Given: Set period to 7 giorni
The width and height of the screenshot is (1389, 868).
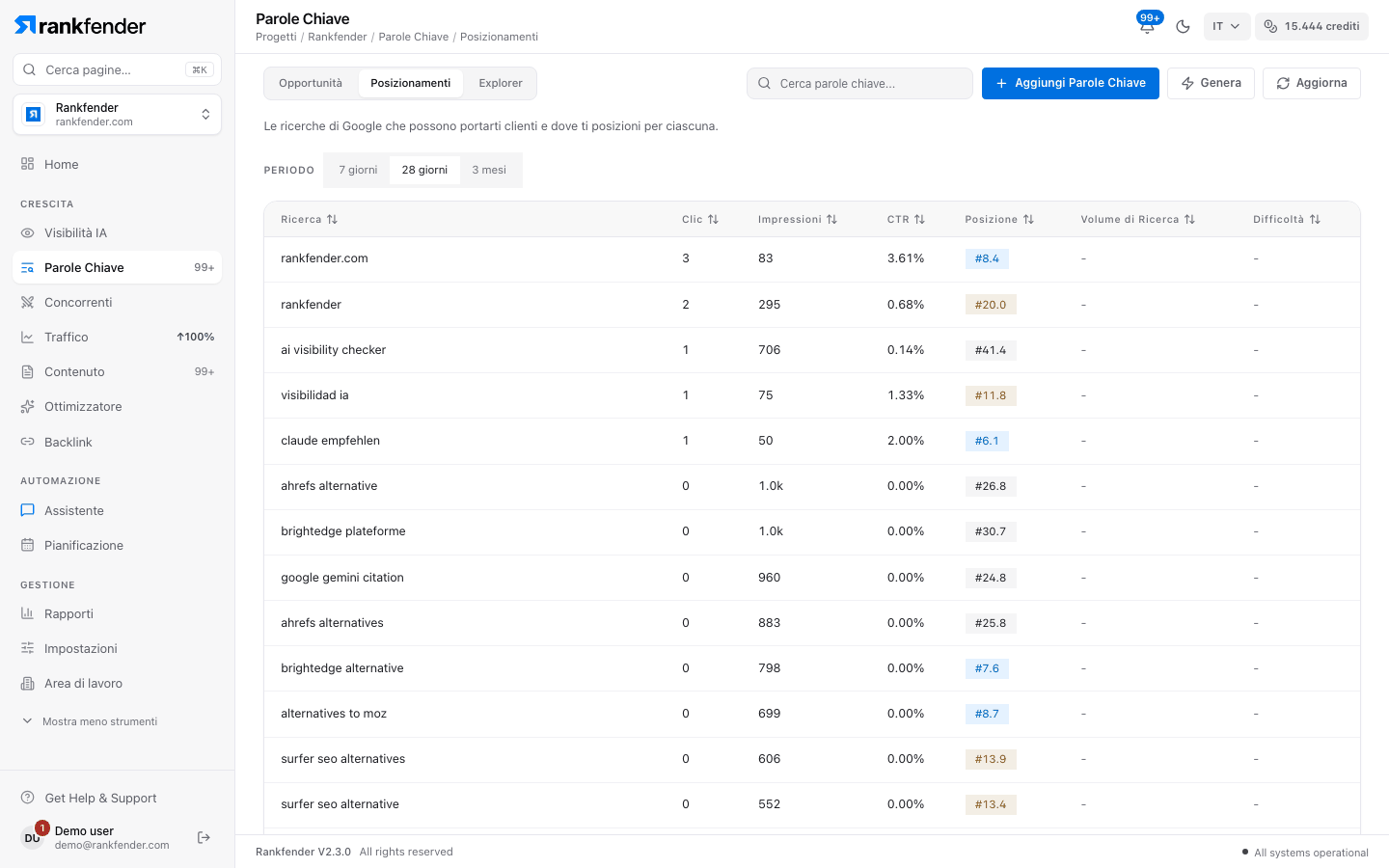Looking at the screenshot, I should (x=358, y=170).
